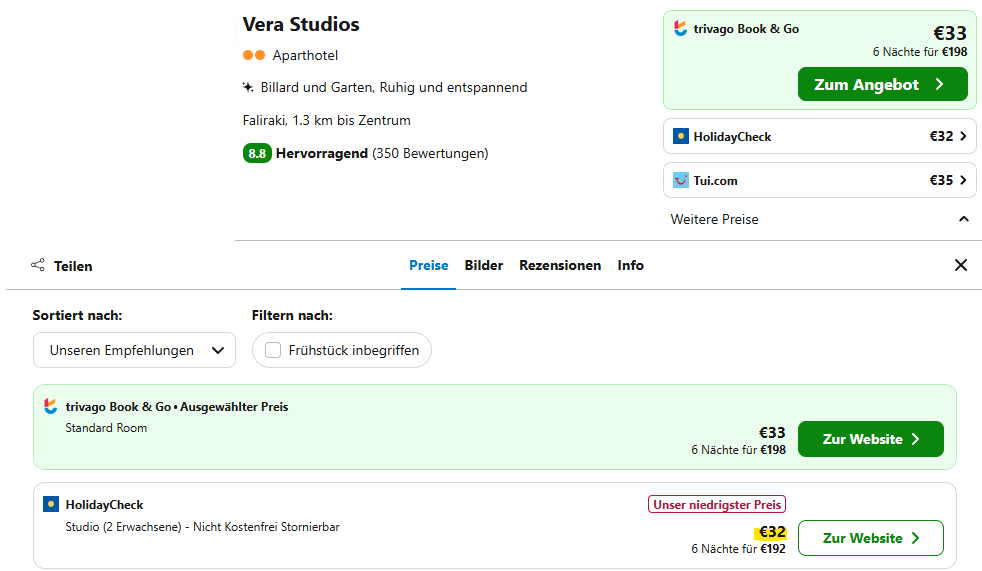Click the HolidayCheck logo in price list row

[51, 504]
